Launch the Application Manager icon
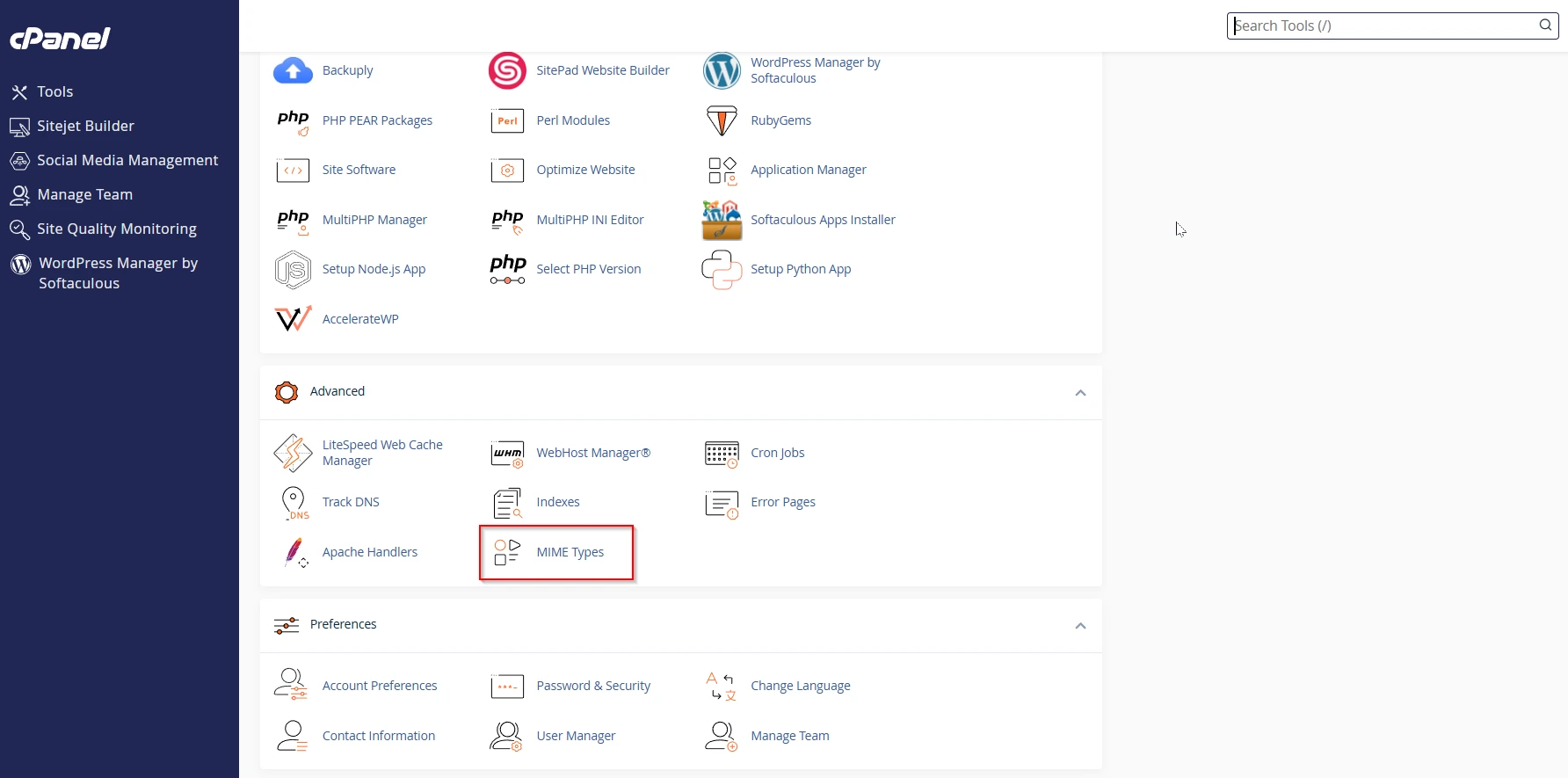The height and width of the screenshot is (778, 1568). 722,170
